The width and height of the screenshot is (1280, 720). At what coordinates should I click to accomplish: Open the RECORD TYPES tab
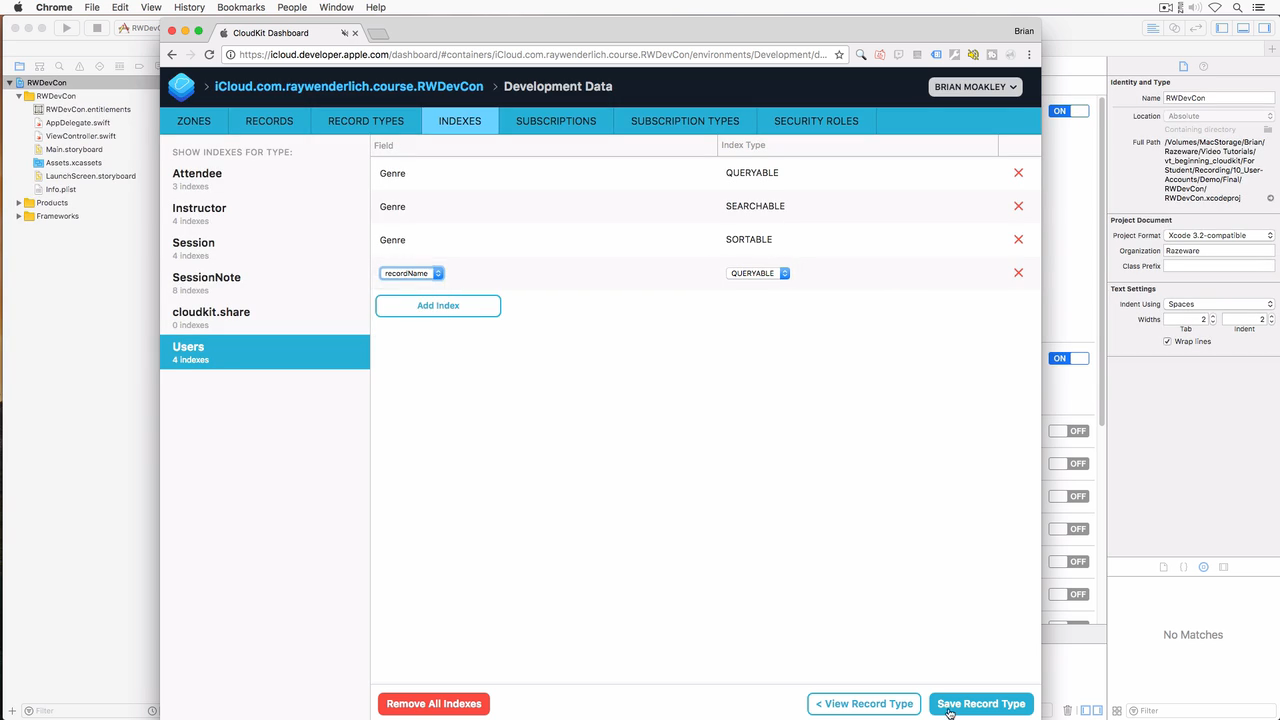(366, 121)
